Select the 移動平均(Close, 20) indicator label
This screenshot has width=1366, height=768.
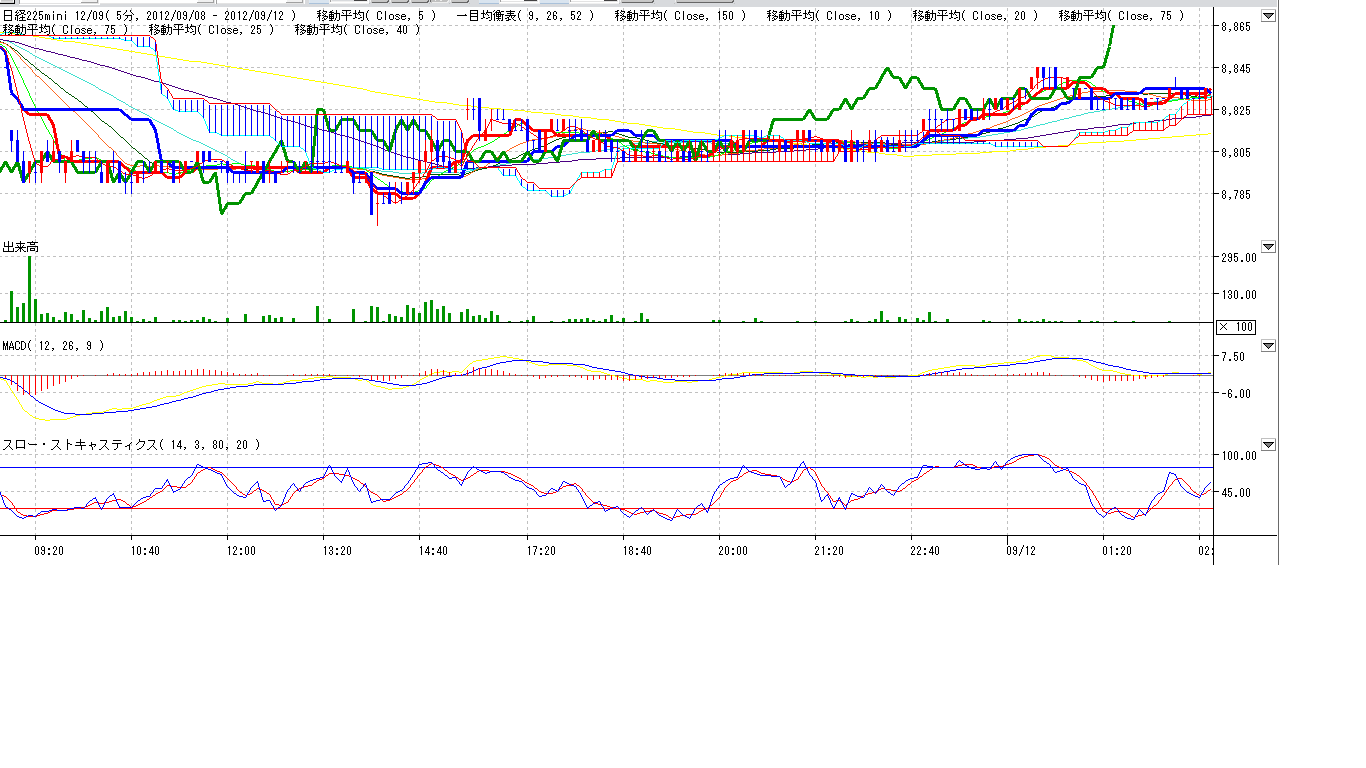click(975, 16)
